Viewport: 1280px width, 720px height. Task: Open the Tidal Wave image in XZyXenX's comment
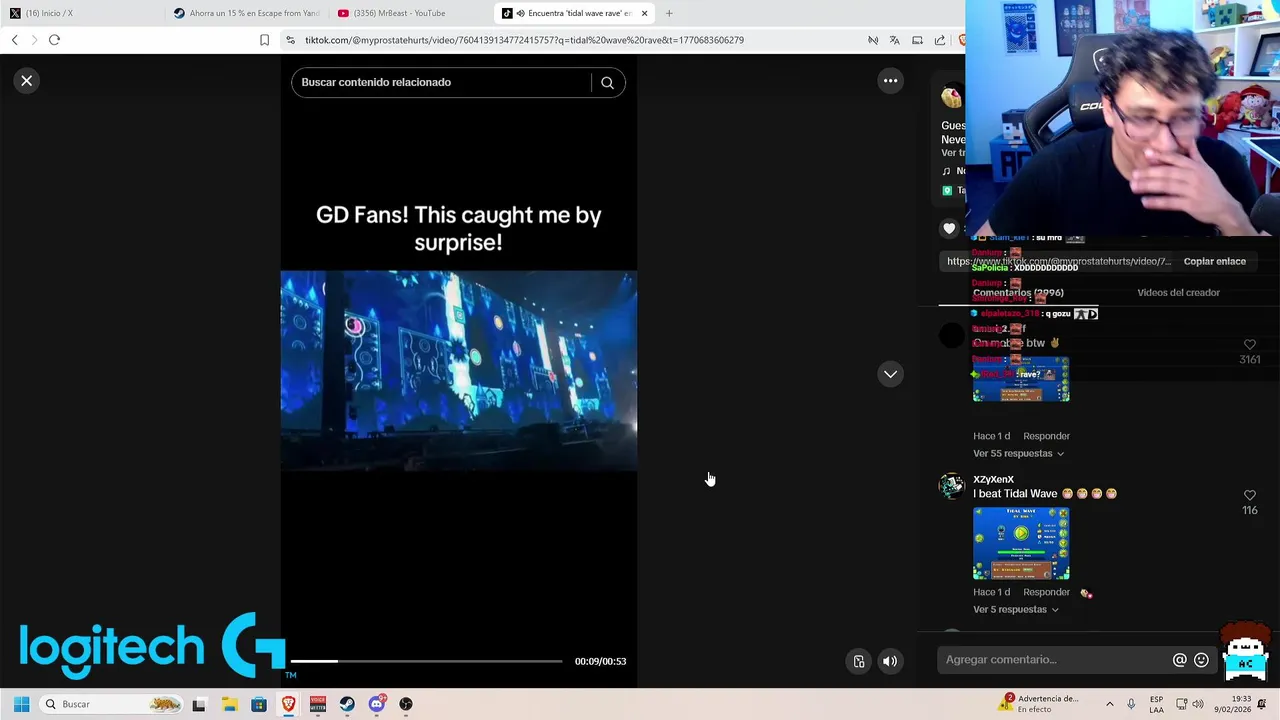tap(1021, 544)
